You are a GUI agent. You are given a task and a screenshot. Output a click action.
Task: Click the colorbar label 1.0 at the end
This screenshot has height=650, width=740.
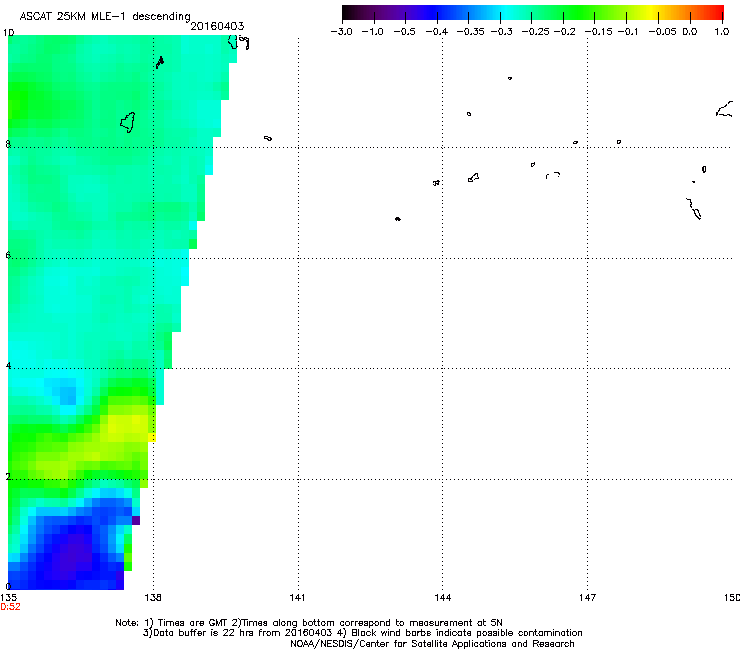pyautogui.click(x=722, y=32)
